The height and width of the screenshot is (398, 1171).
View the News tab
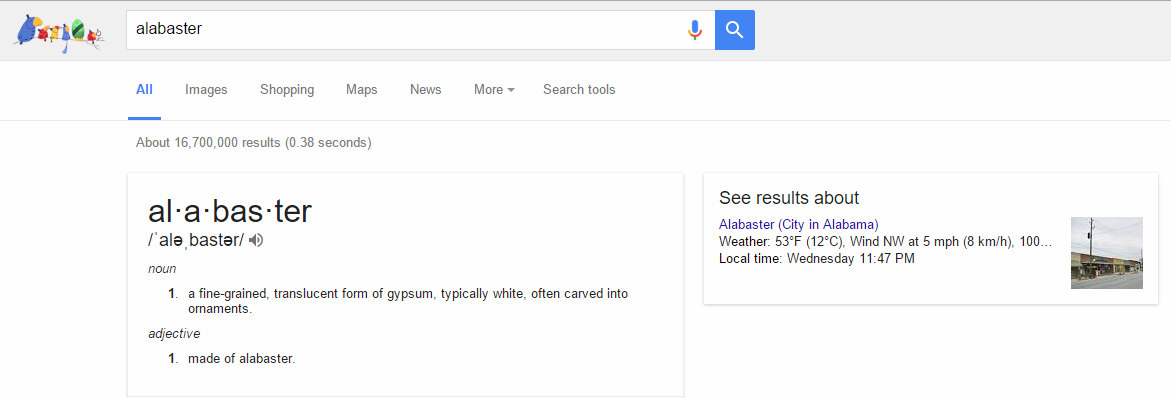(x=426, y=90)
